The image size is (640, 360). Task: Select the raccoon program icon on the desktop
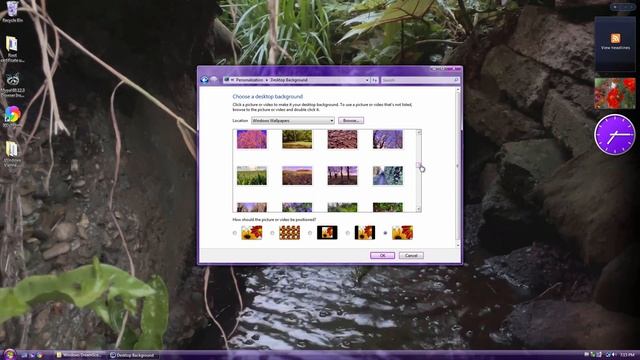(x=13, y=84)
